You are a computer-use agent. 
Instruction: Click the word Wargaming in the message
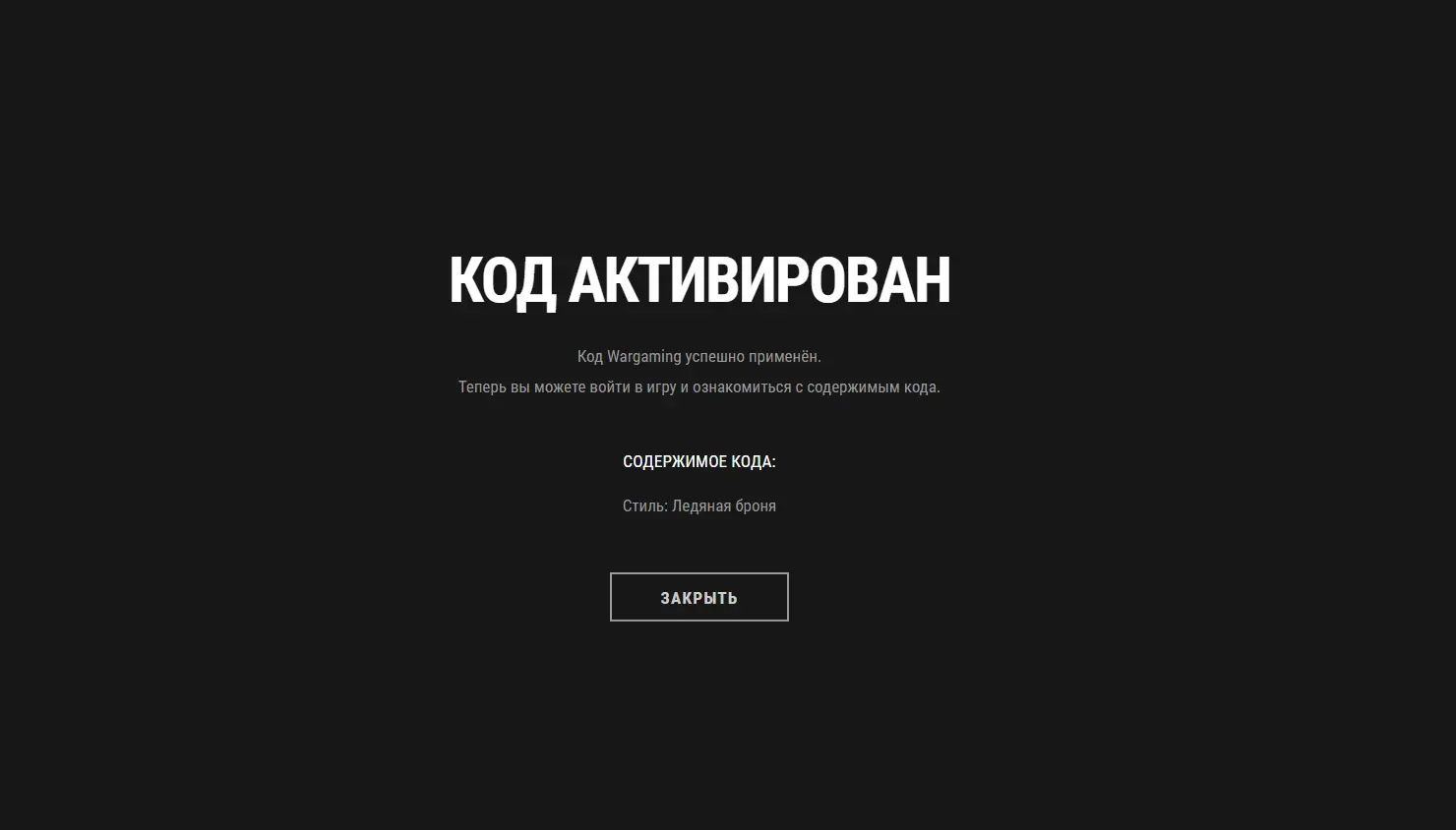643,357
